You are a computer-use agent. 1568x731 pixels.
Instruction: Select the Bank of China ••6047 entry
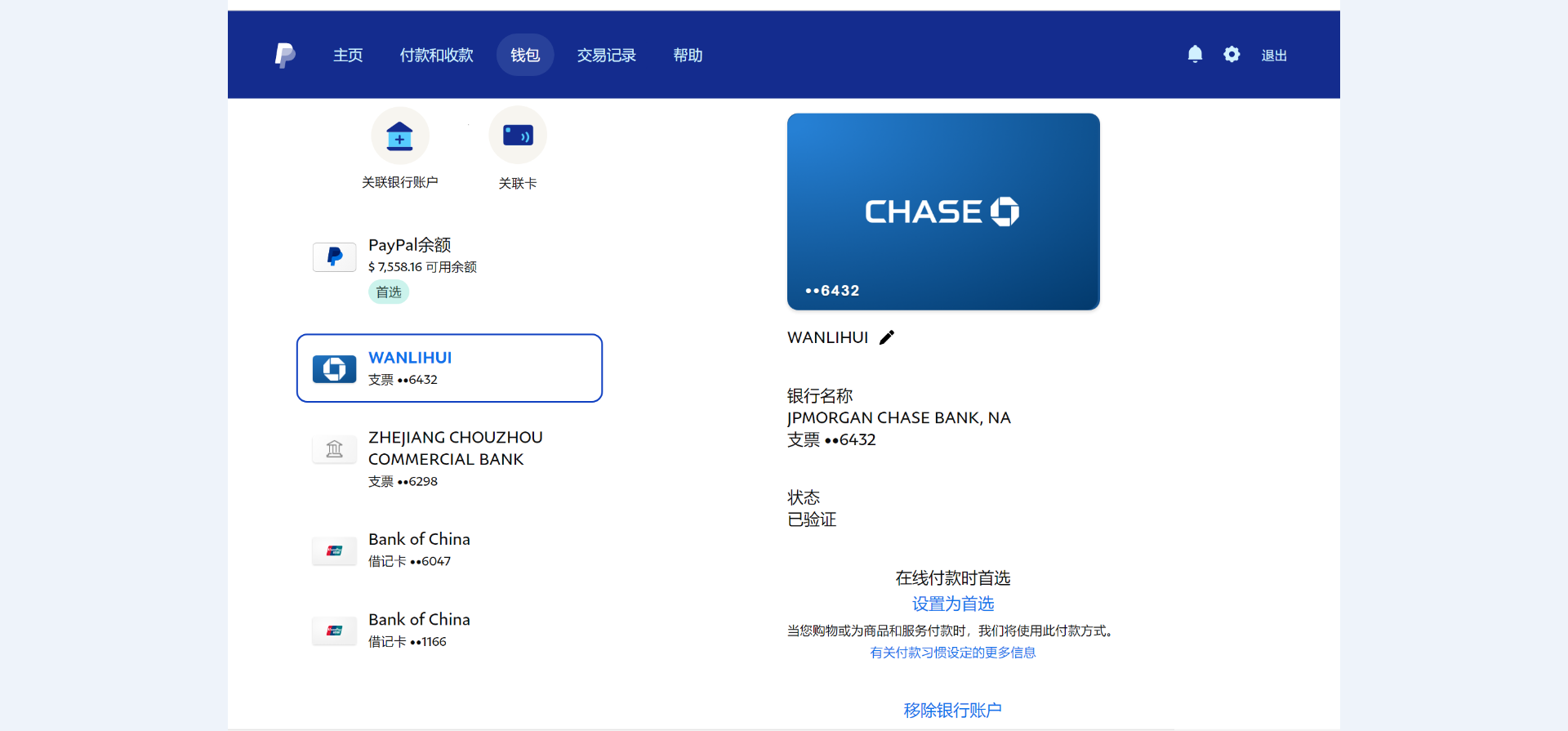point(449,550)
